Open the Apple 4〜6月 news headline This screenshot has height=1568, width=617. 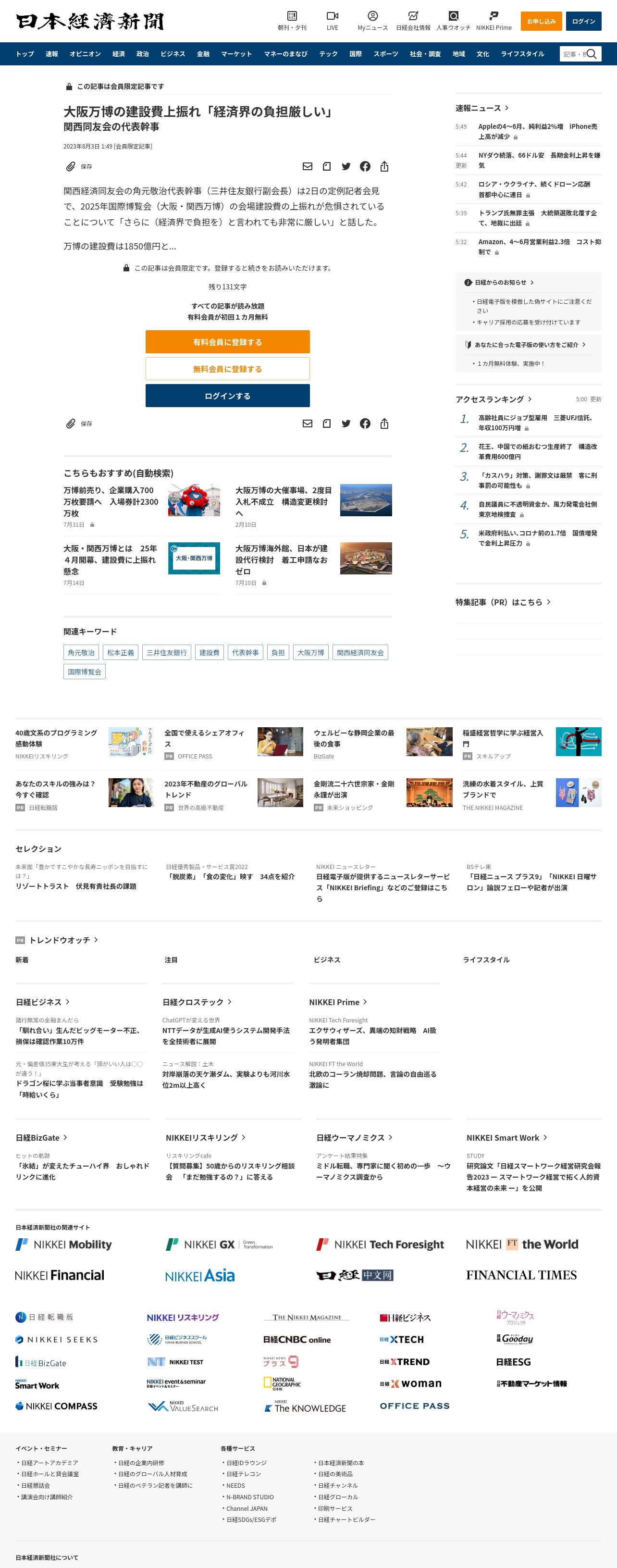[x=537, y=132]
